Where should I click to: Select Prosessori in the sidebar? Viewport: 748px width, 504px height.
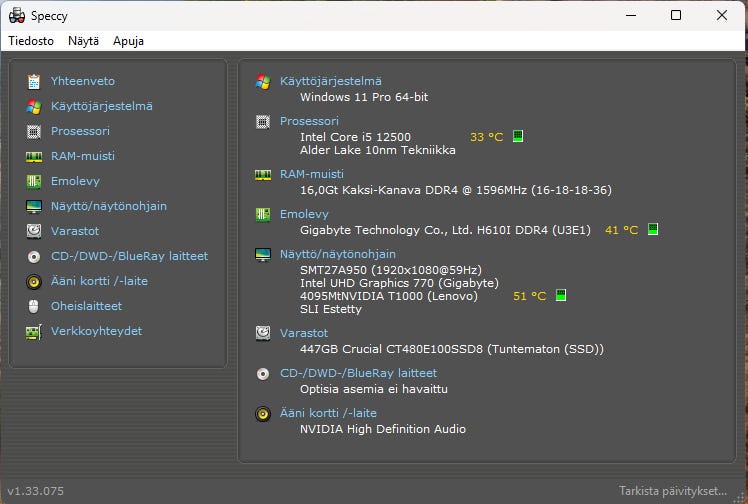point(80,131)
